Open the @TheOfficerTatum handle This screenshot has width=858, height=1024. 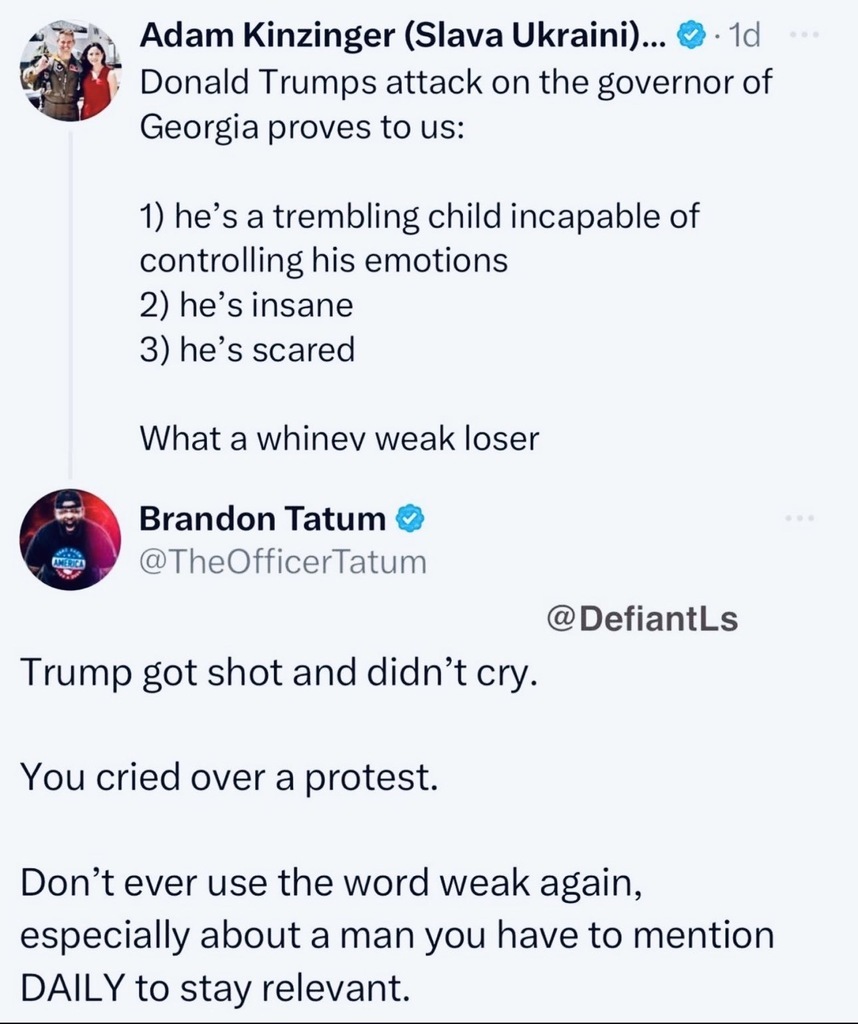pos(282,563)
